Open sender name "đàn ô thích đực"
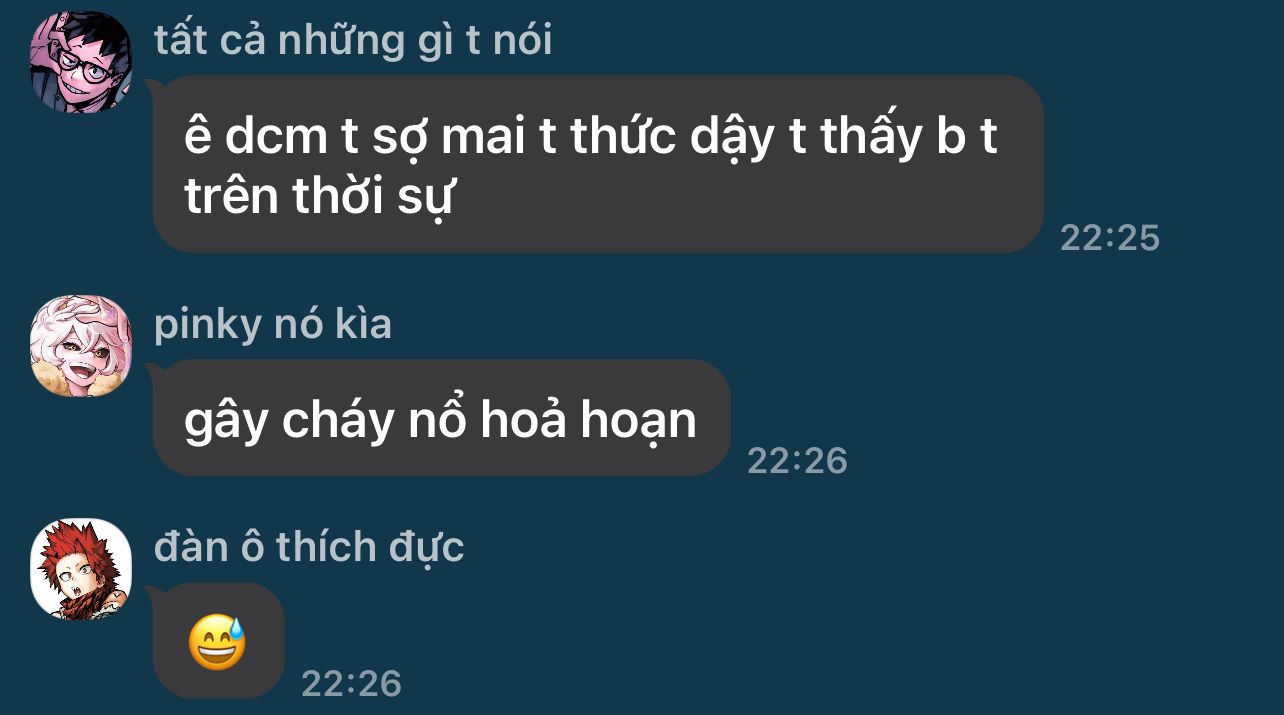This screenshot has width=1284, height=715. (309, 547)
